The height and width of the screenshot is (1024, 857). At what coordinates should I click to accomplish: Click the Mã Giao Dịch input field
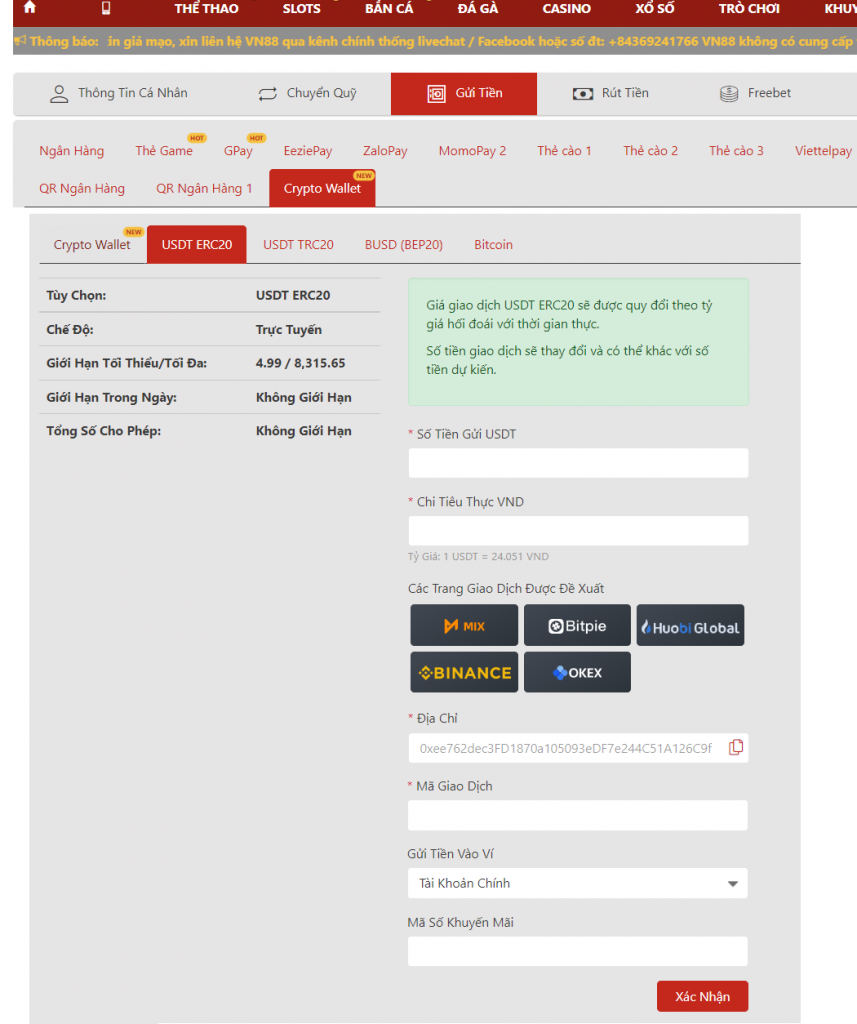[577, 815]
